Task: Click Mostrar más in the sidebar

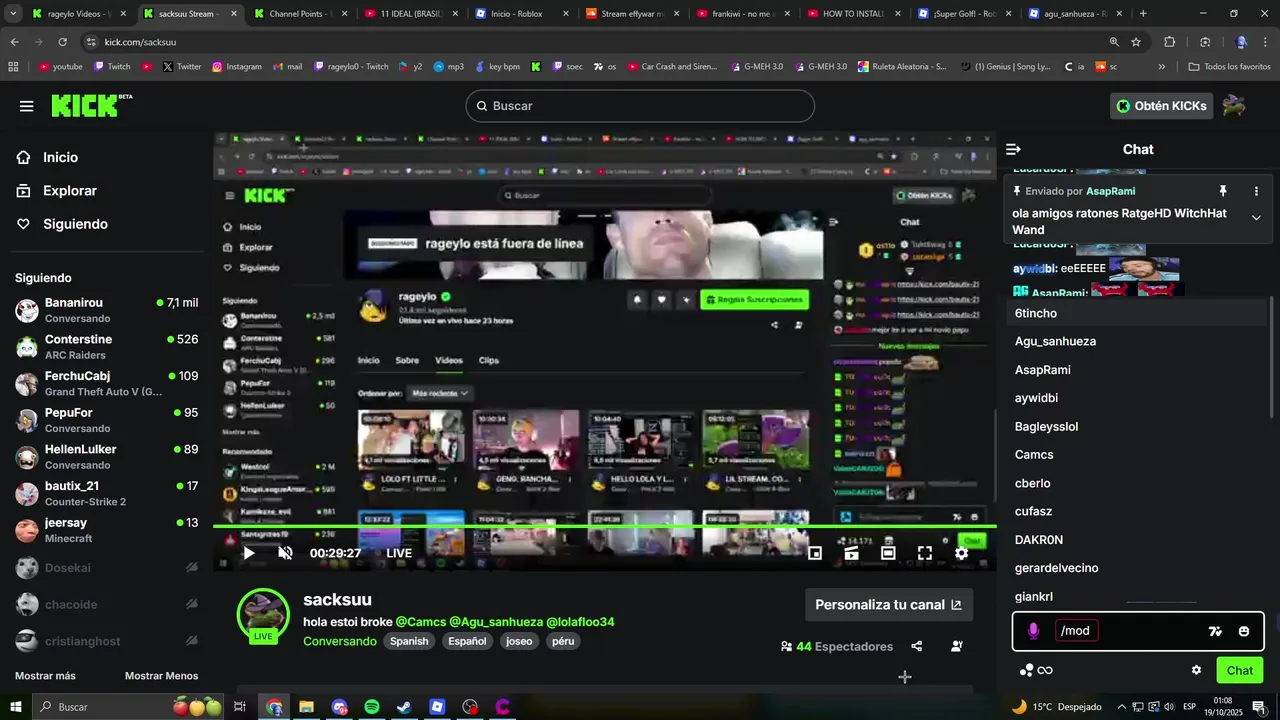Action: (45, 676)
